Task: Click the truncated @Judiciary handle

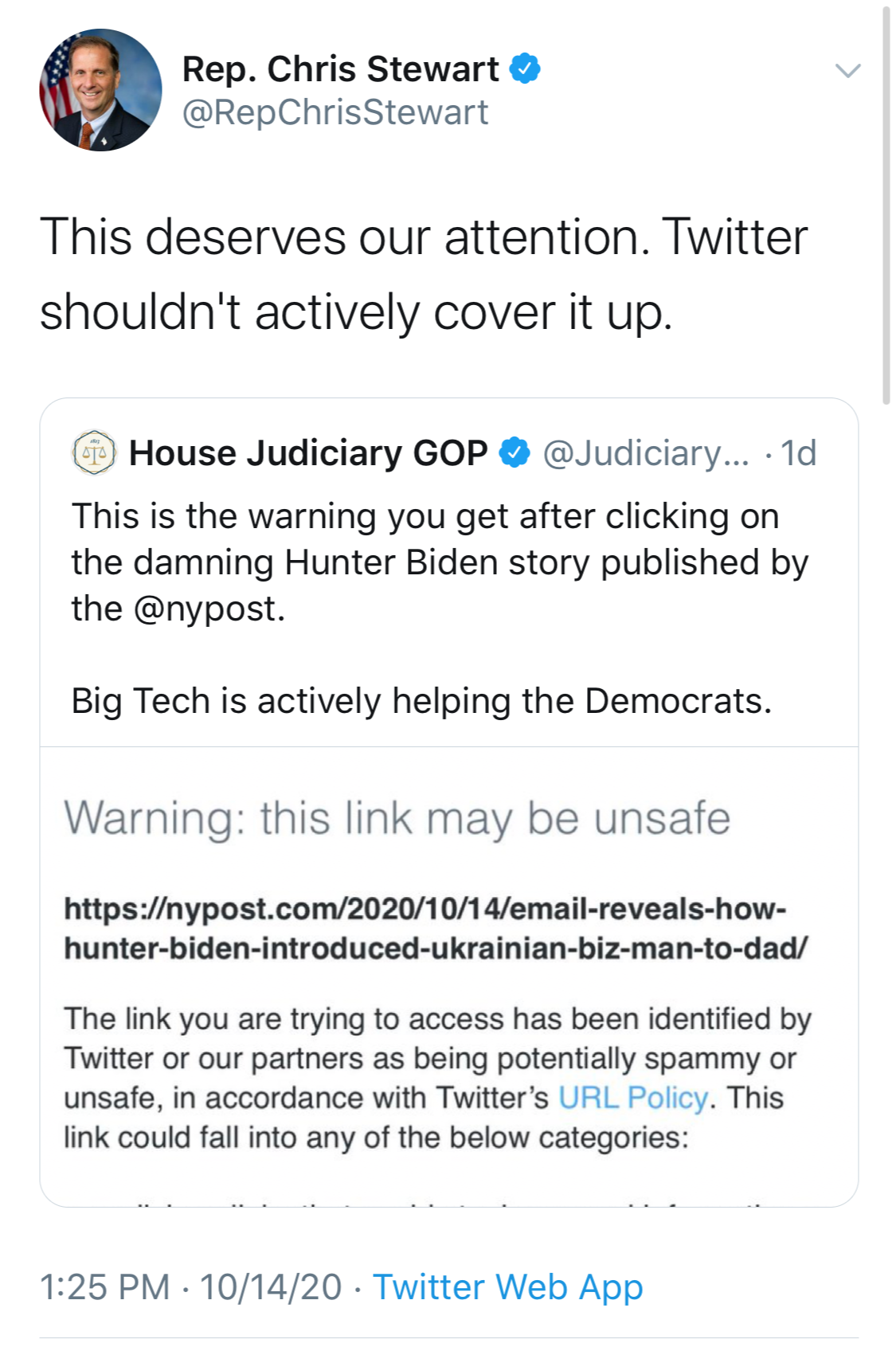Action: click(x=646, y=453)
